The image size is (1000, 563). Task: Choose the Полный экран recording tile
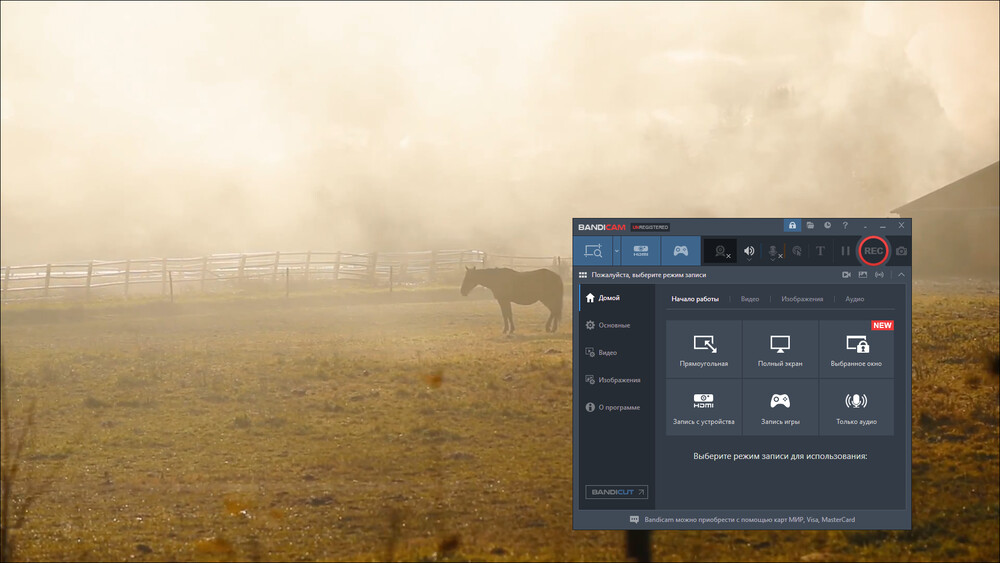780,350
